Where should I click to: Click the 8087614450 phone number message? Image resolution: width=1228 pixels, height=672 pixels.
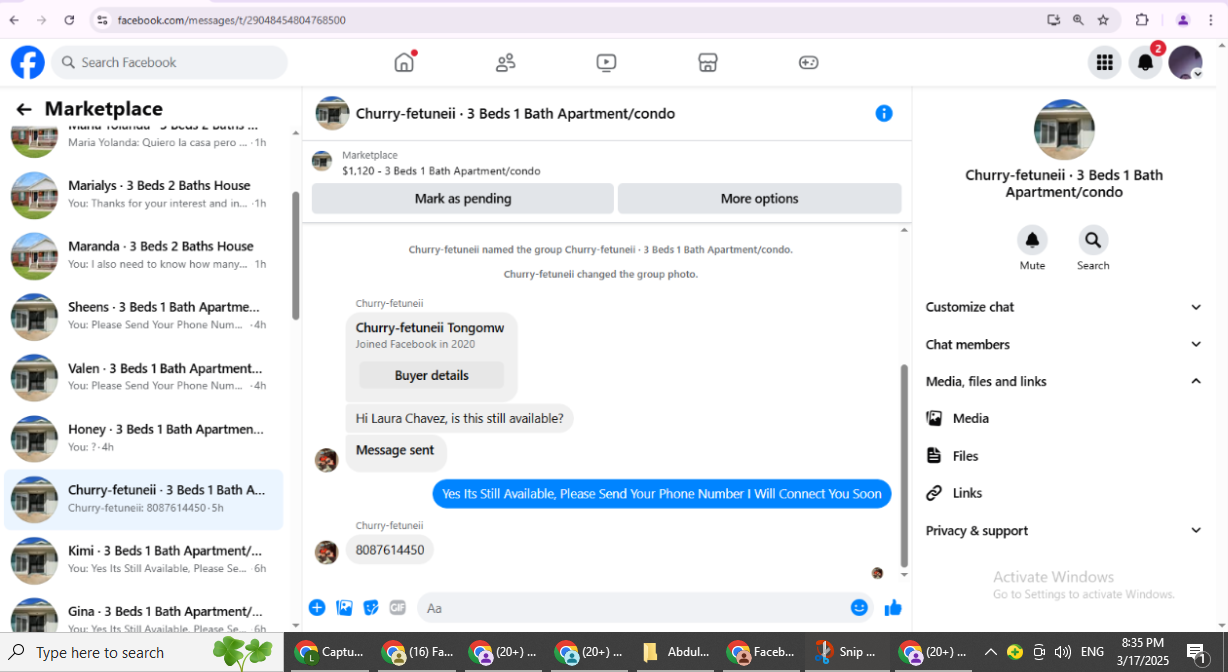click(390, 550)
